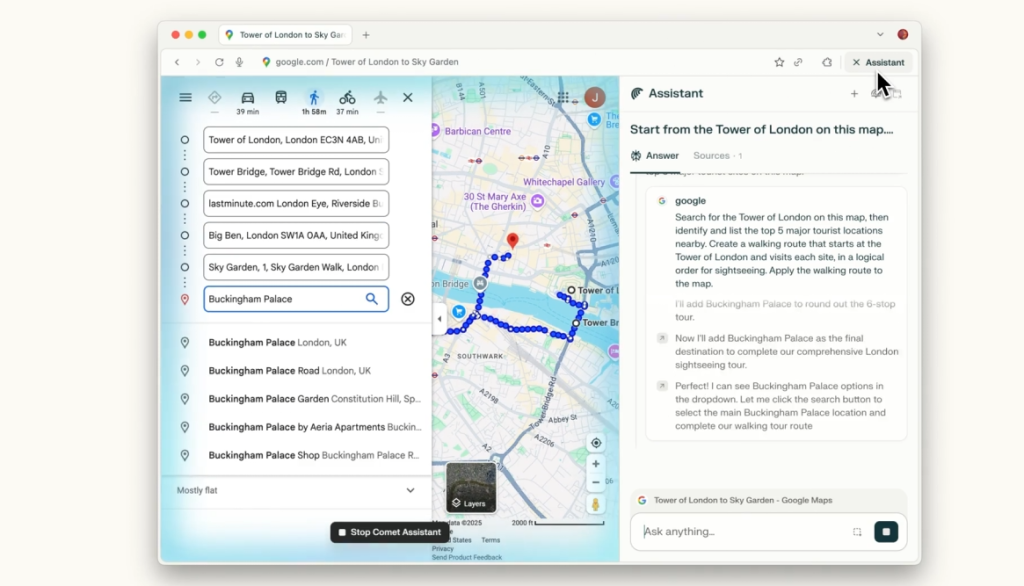Screen dimensions: 1024x586
Task: Click the expand arrow beside 'Now I'll add' step
Action: point(662,338)
